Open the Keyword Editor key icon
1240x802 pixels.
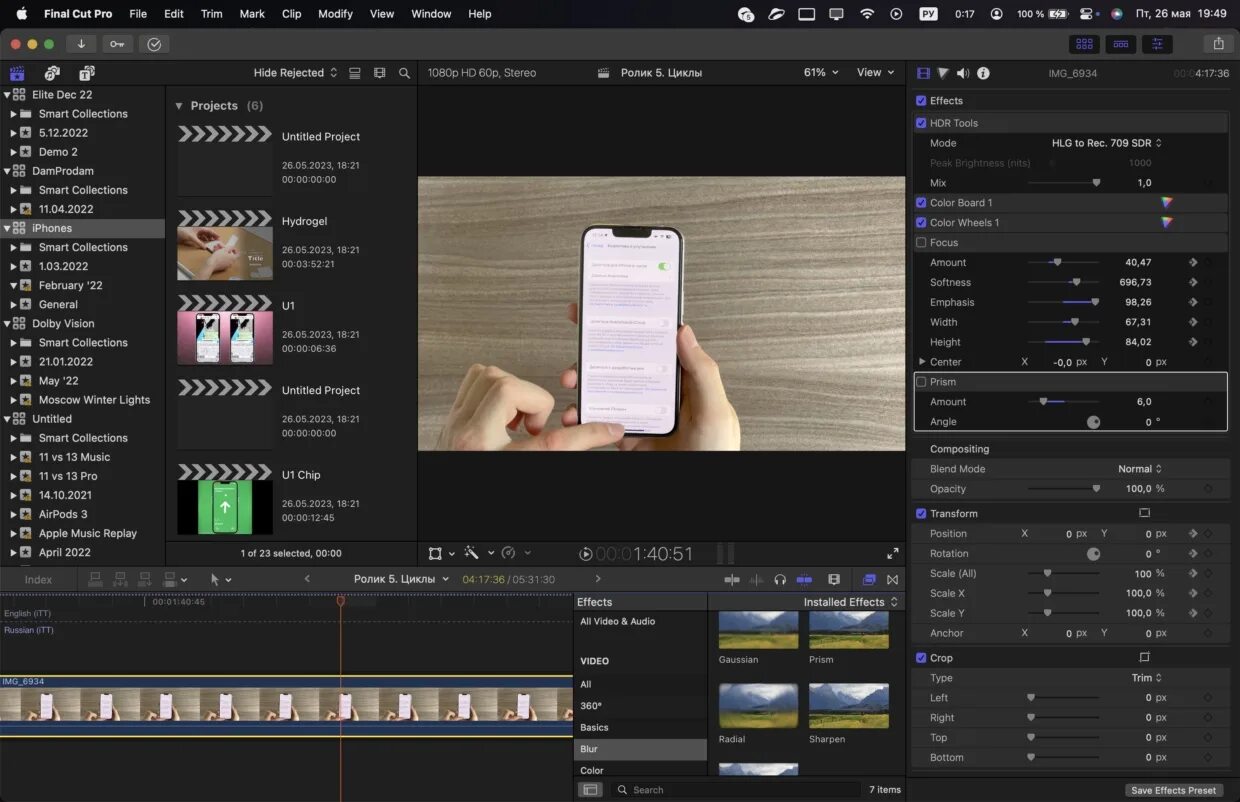pyautogui.click(x=118, y=44)
